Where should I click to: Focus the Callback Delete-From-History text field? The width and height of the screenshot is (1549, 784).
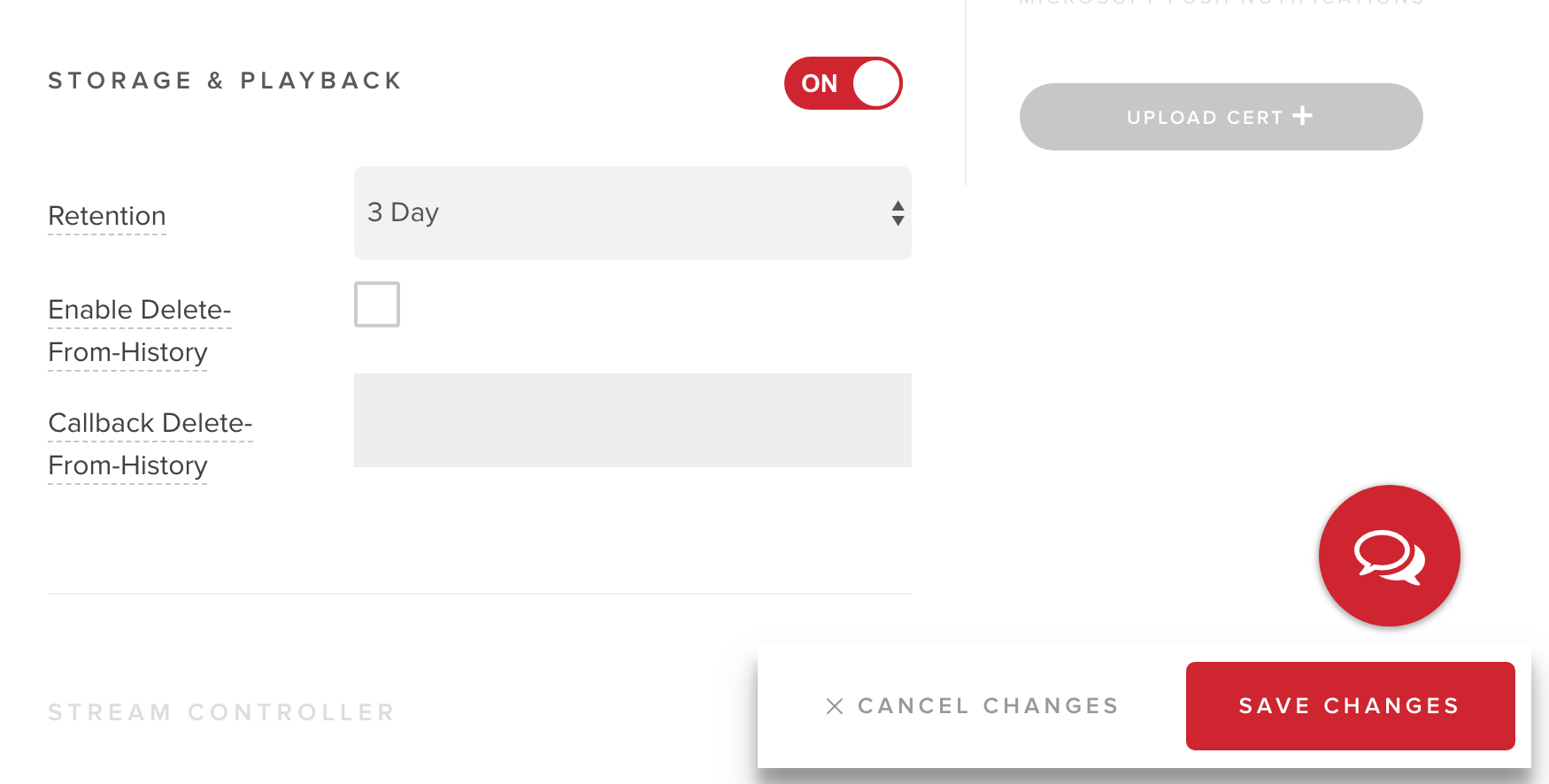tap(632, 420)
